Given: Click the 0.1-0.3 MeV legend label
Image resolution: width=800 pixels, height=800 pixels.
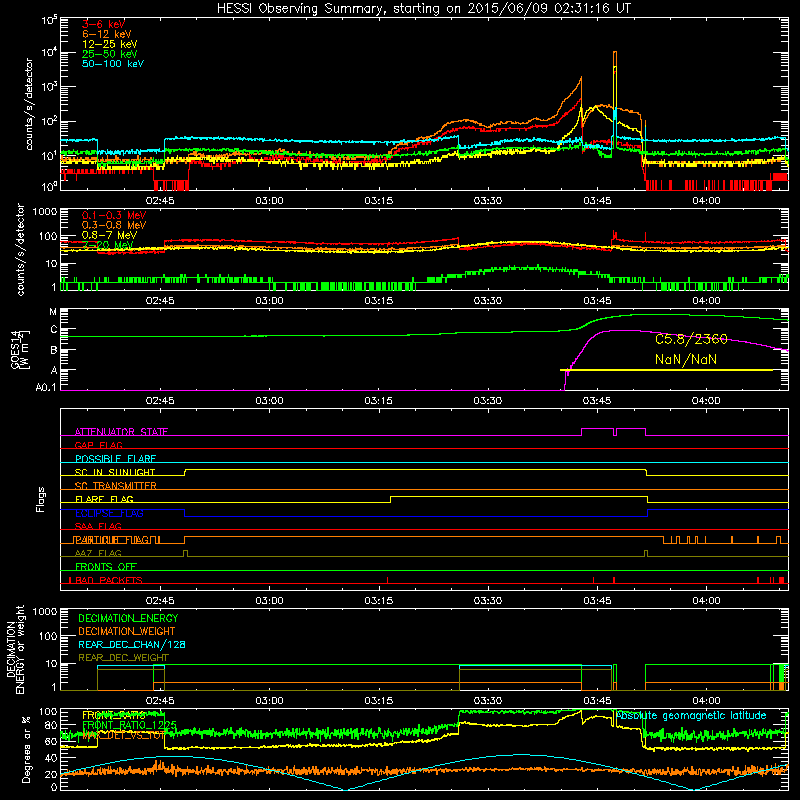Looking at the screenshot, I should pyautogui.click(x=113, y=215).
